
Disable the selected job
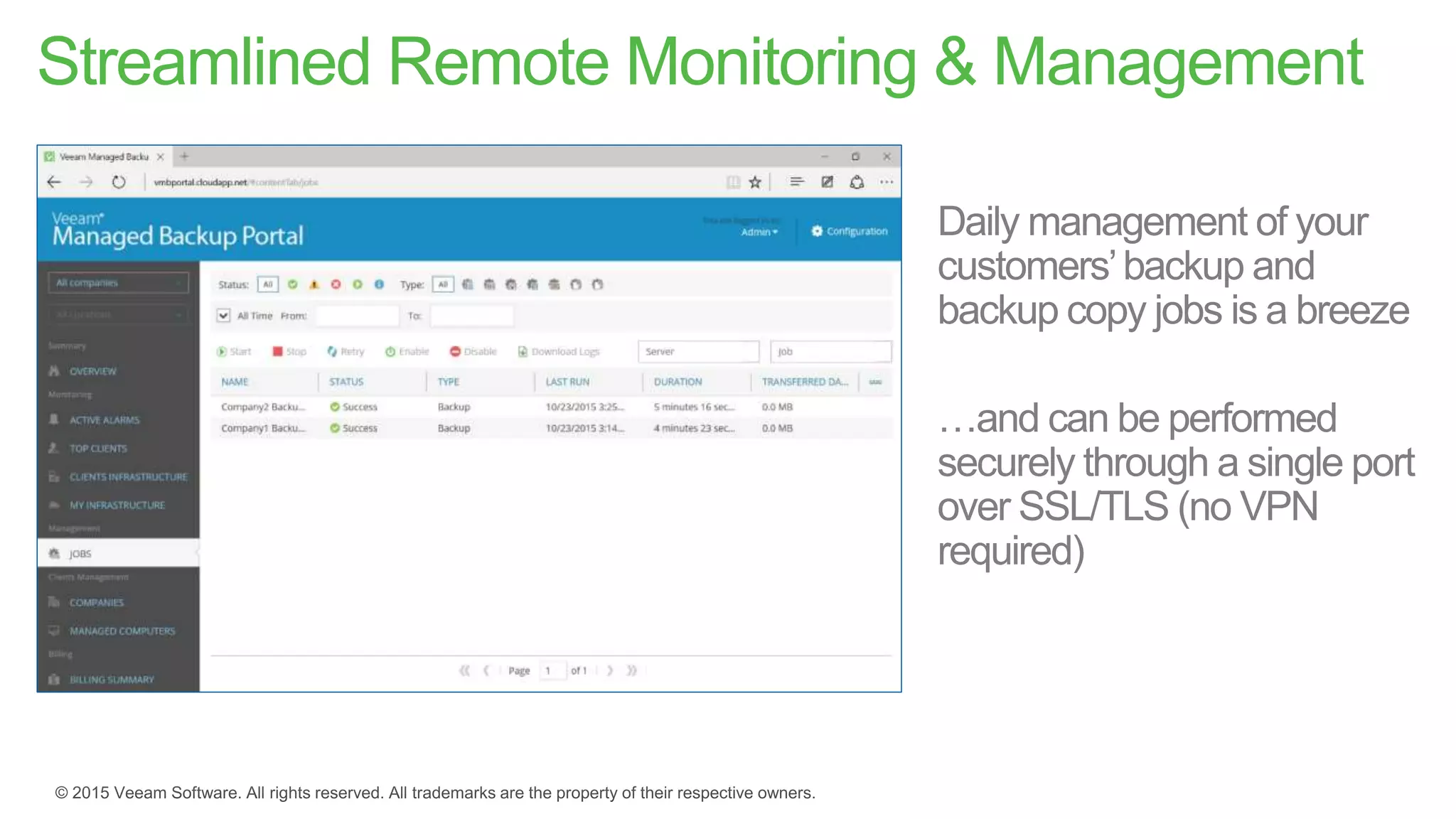(473, 351)
